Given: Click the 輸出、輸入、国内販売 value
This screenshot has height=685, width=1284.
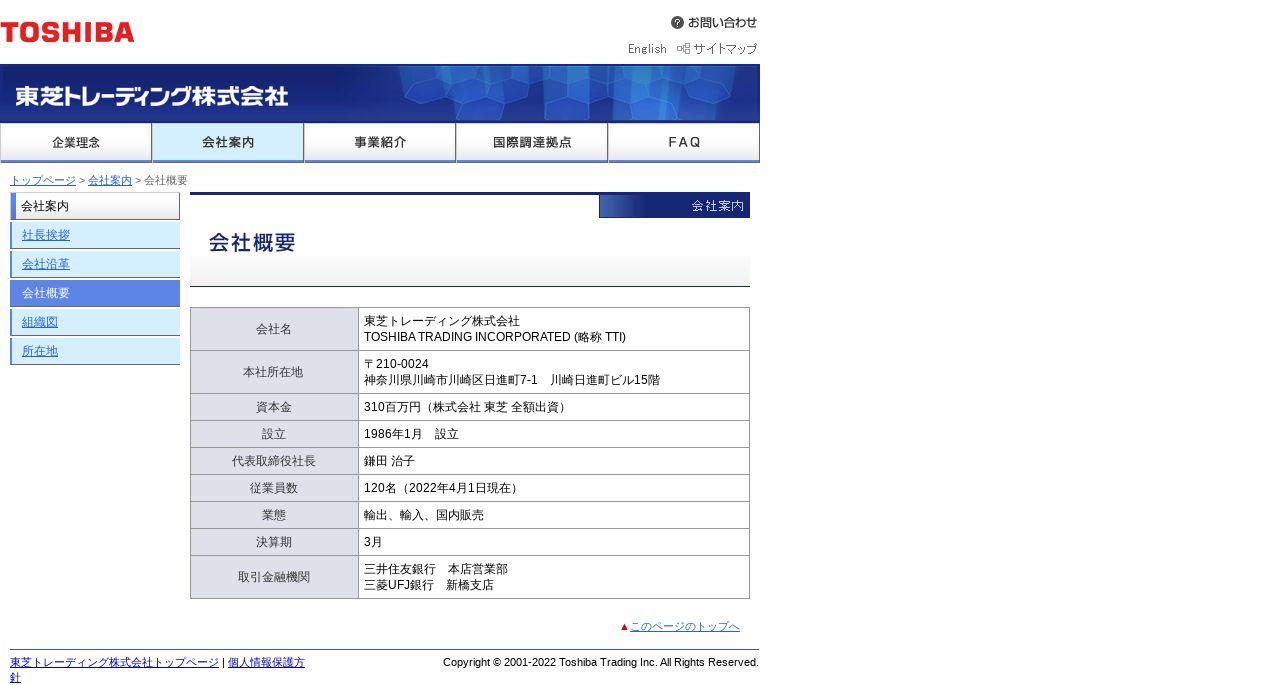Looking at the screenshot, I should (424, 515).
